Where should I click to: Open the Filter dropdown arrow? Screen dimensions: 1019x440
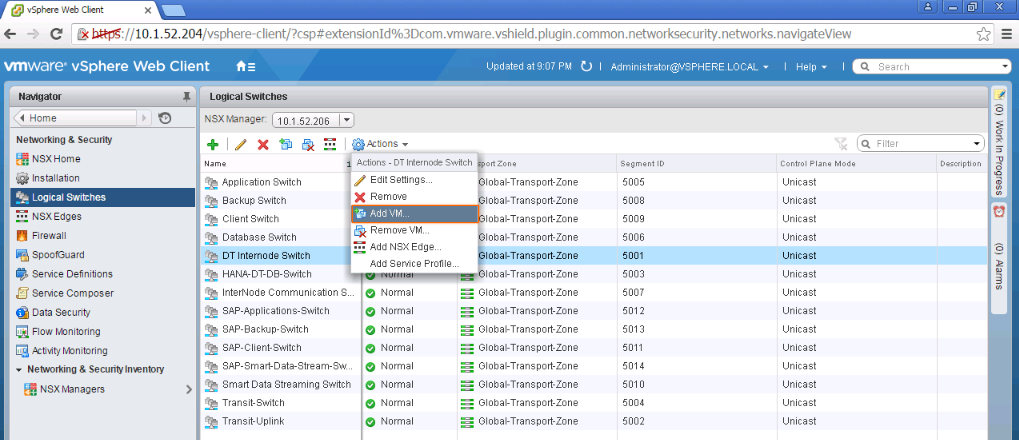[x=977, y=144]
